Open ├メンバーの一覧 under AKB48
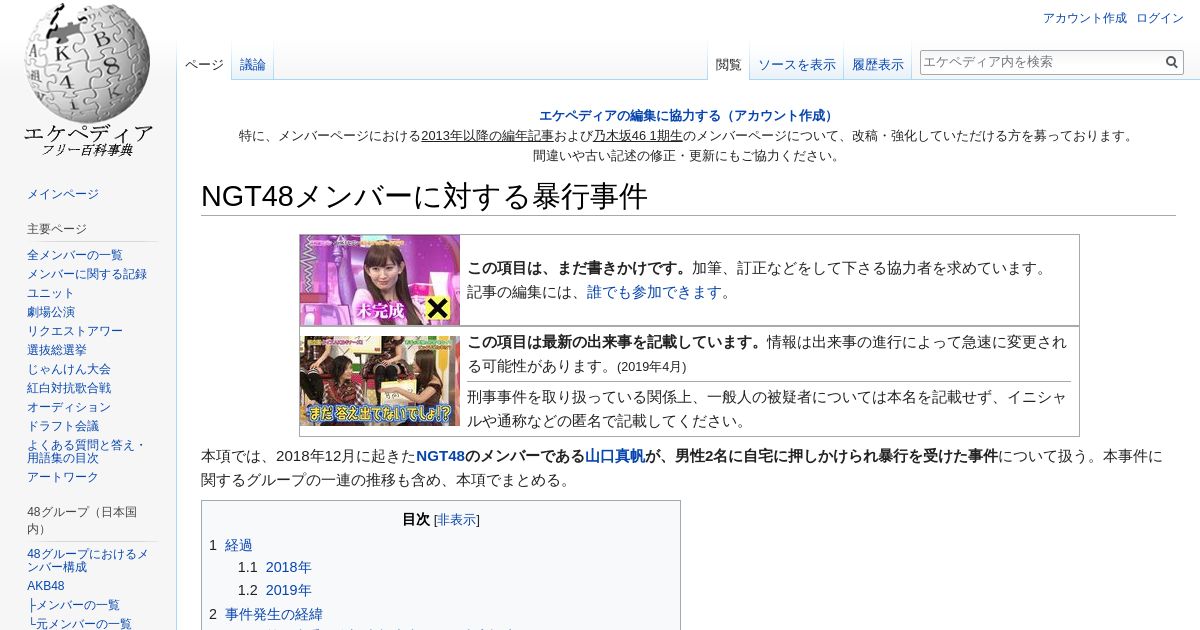 (73, 605)
